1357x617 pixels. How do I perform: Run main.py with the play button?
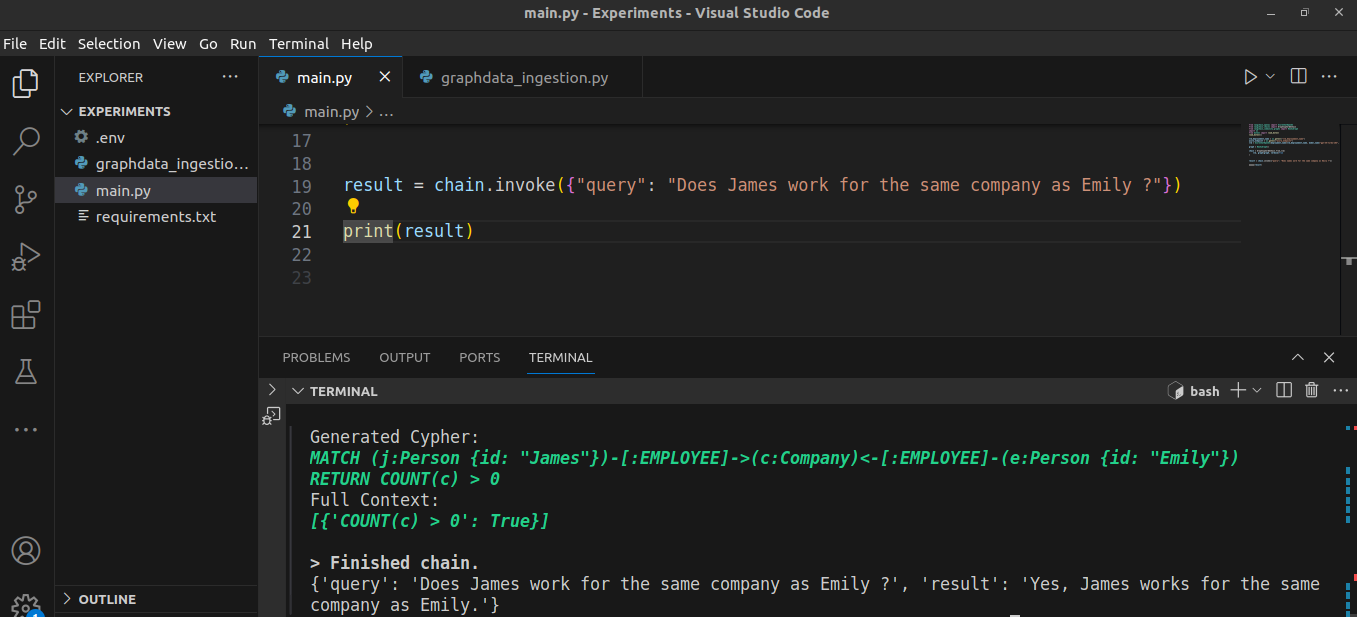(x=1249, y=76)
